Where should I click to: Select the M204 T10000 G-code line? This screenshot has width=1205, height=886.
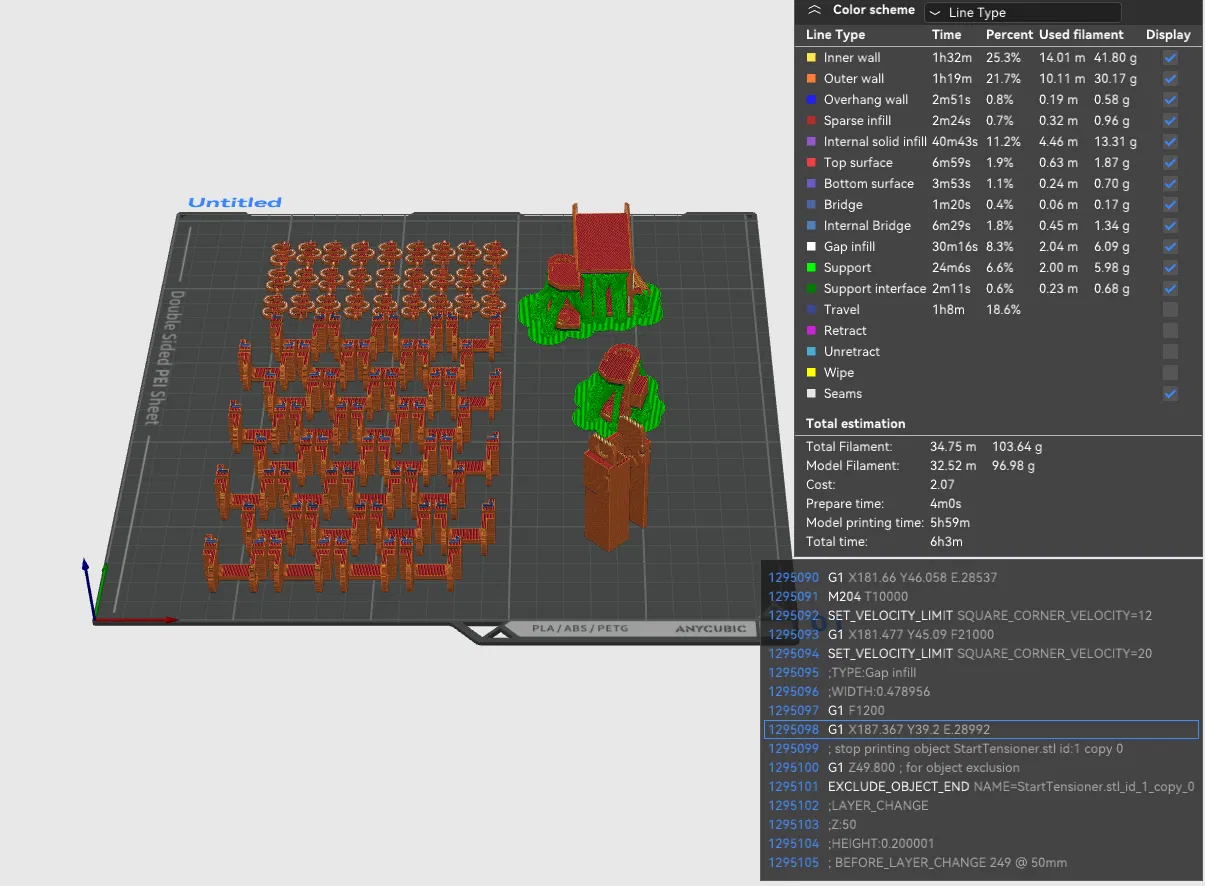(981, 596)
